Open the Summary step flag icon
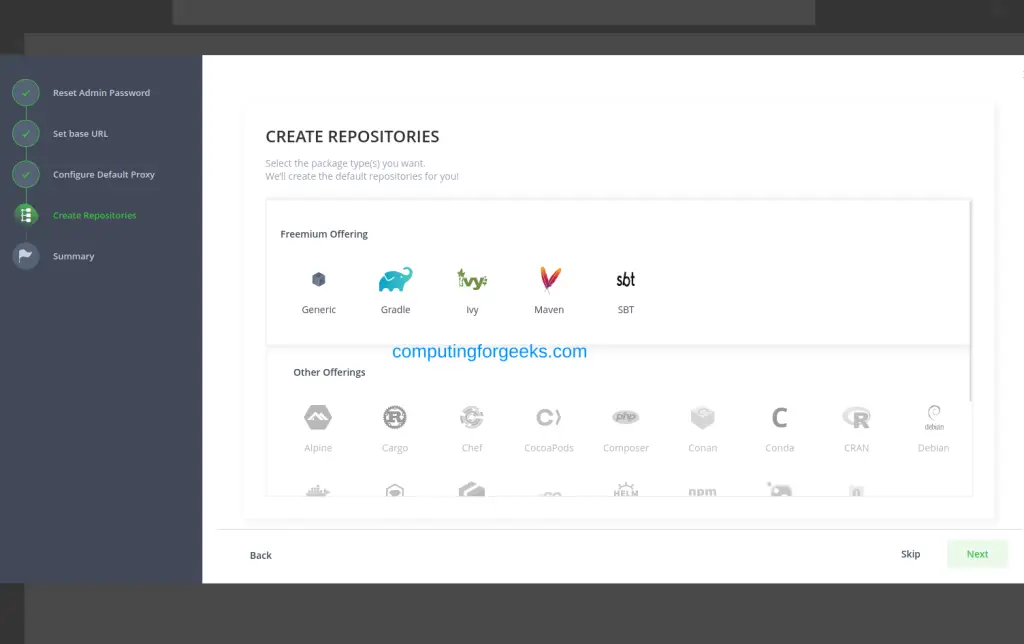Image resolution: width=1024 pixels, height=644 pixels. pos(25,256)
